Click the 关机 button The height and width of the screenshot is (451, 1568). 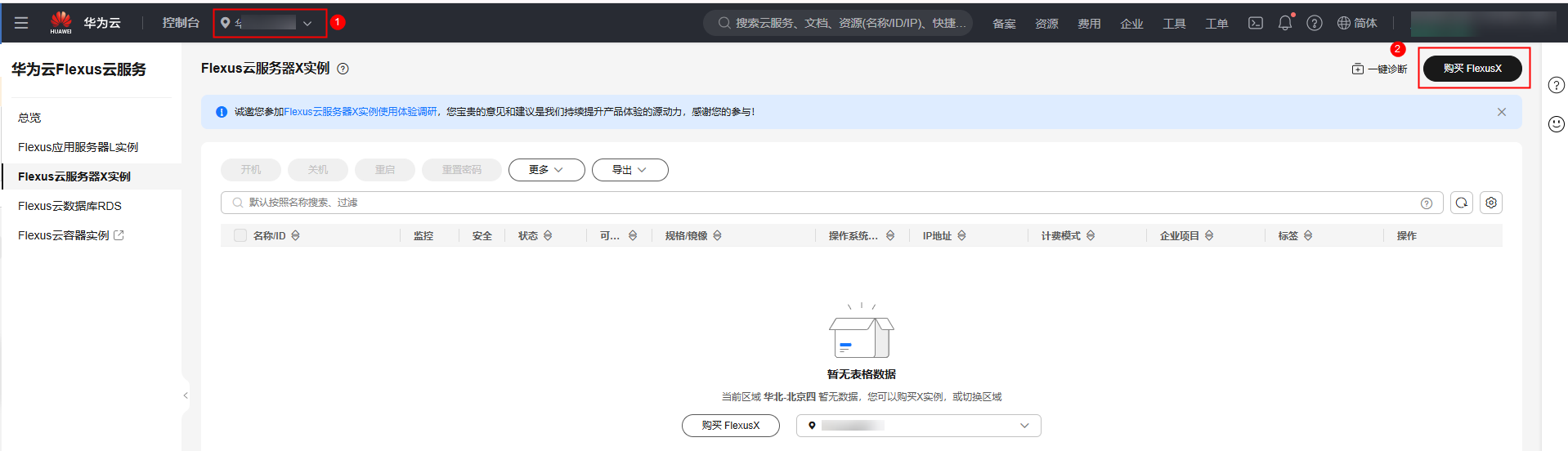tap(318, 170)
